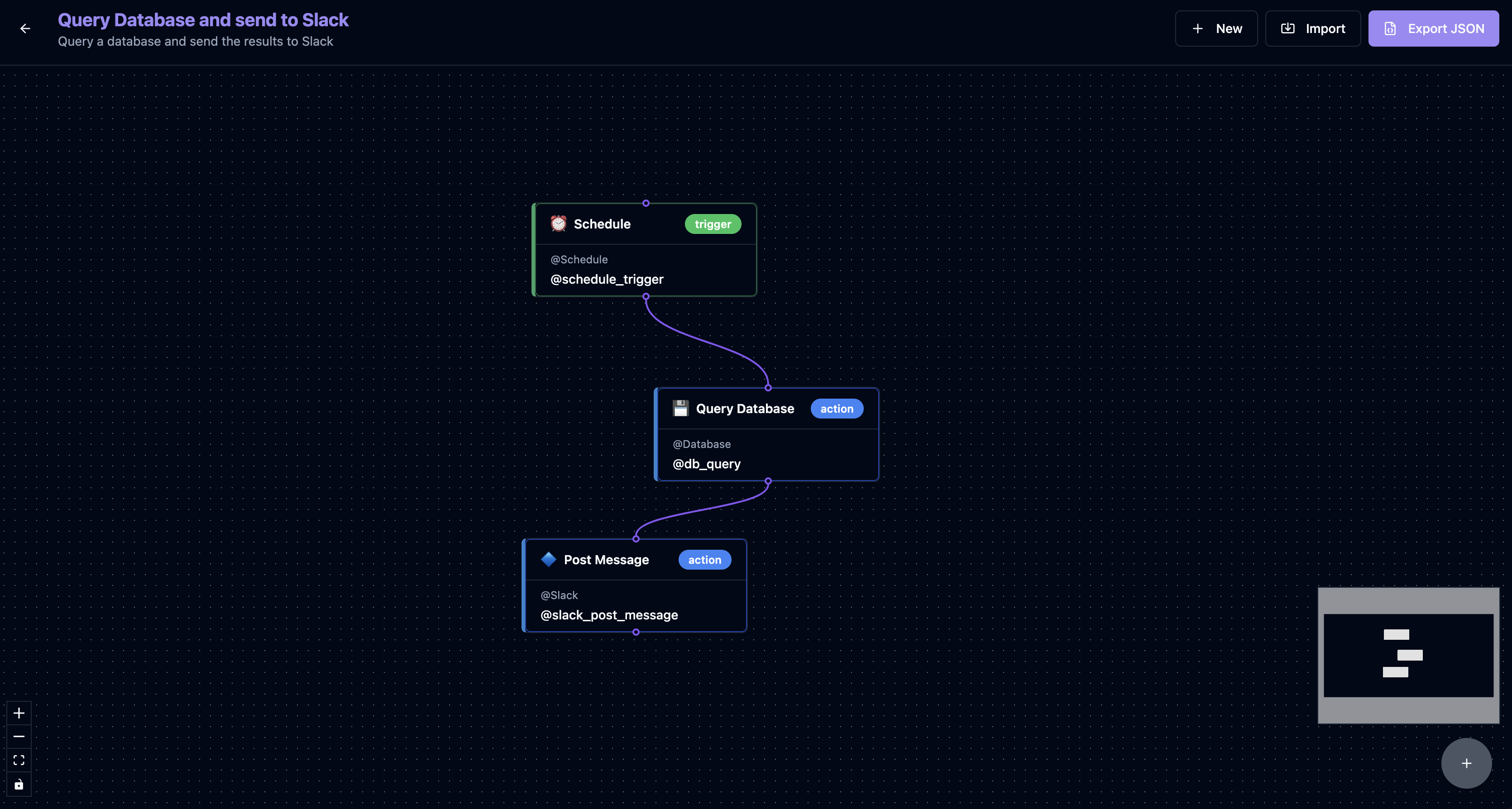Click the Query Database action badge

[x=837, y=409]
